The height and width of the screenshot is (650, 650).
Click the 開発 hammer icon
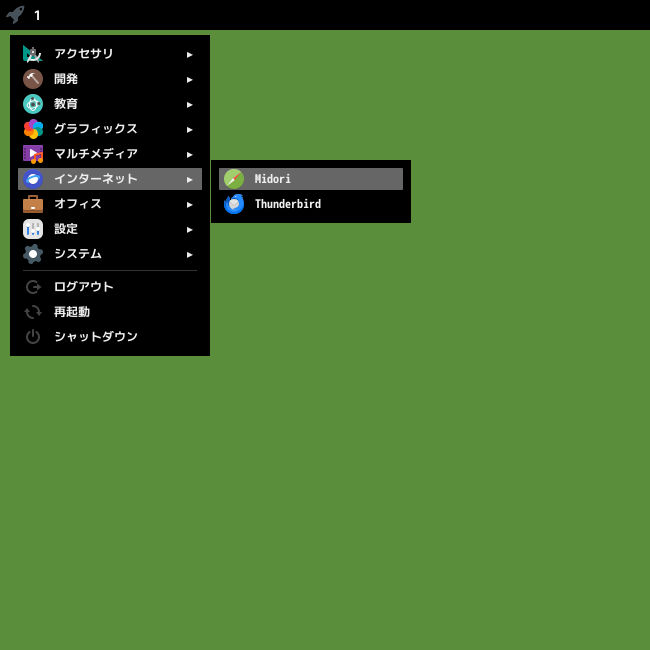point(33,79)
